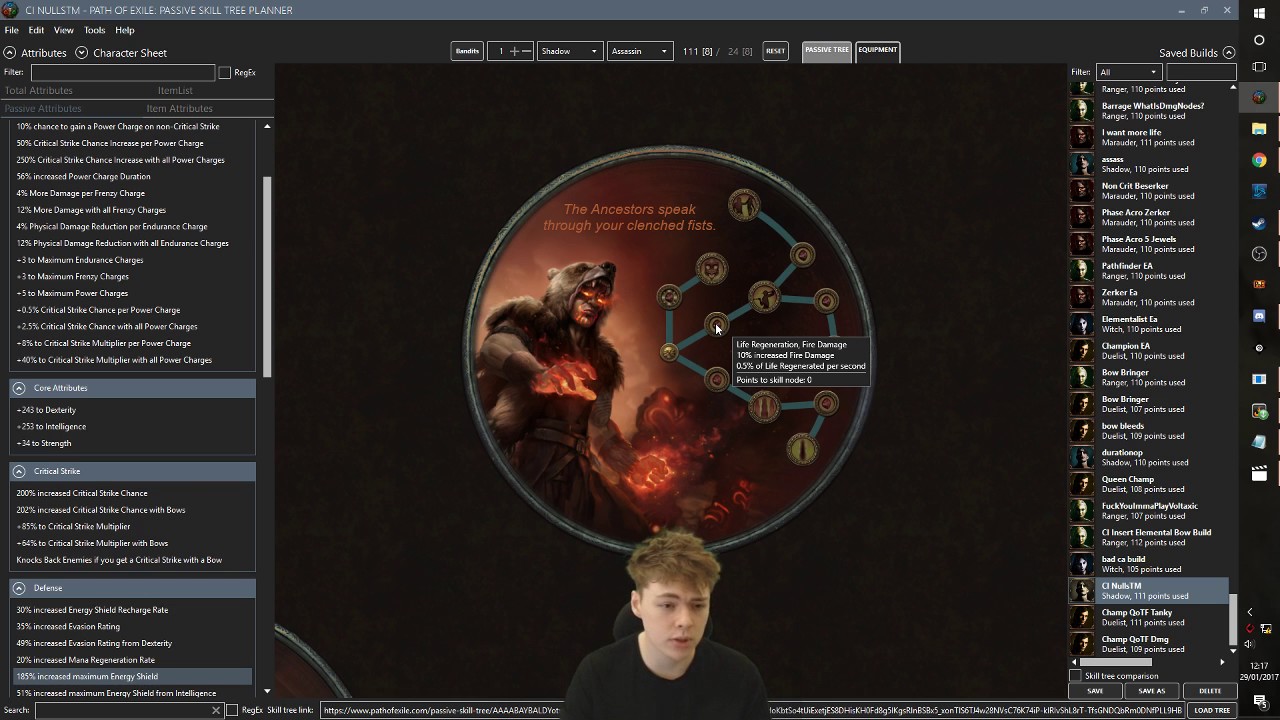Viewport: 1280px width, 720px height.
Task: Switch to the ItemList tab
Action: pyautogui.click(x=175, y=90)
